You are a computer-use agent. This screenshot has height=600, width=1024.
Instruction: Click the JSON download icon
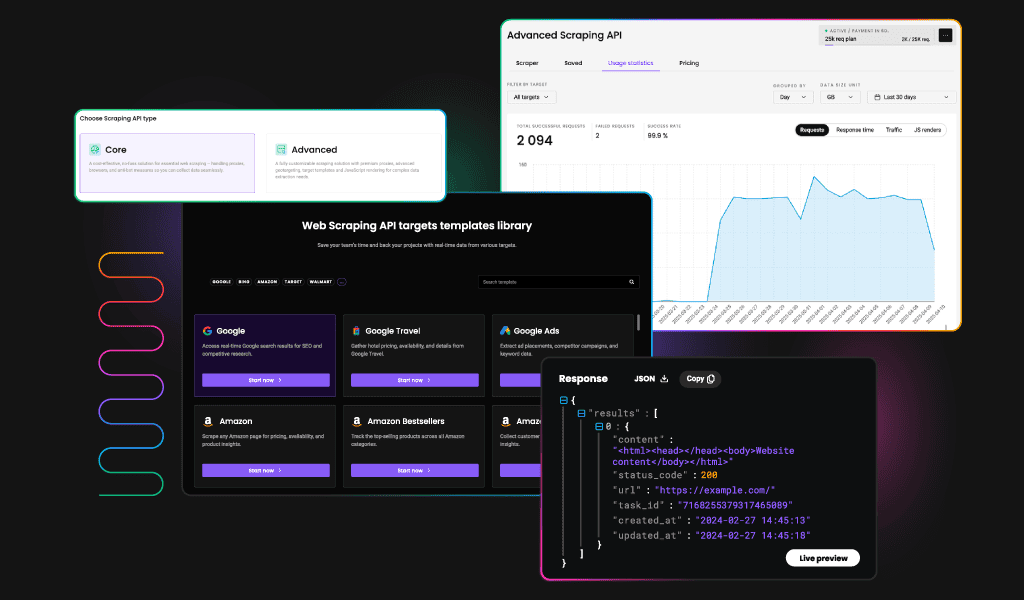click(664, 379)
